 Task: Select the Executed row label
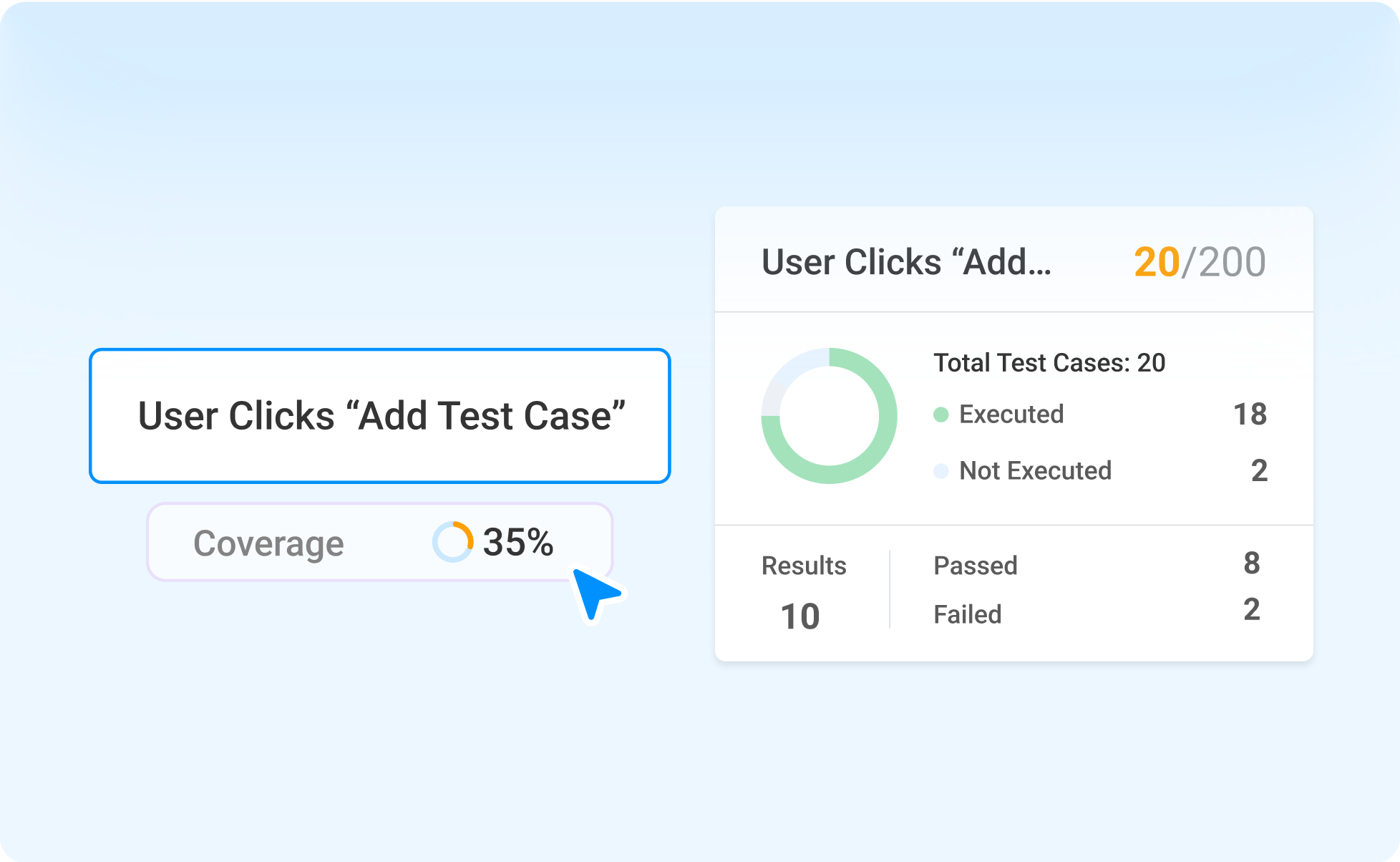1011,415
